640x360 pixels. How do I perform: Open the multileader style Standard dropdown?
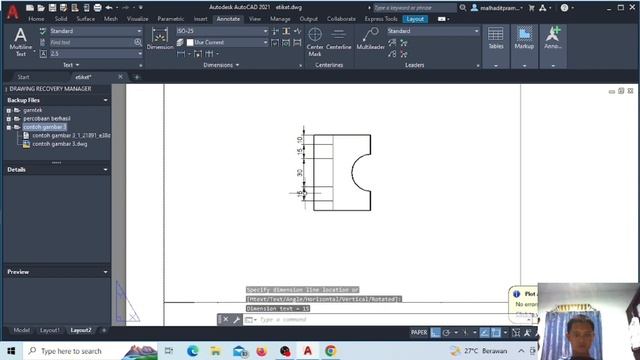click(x=433, y=31)
